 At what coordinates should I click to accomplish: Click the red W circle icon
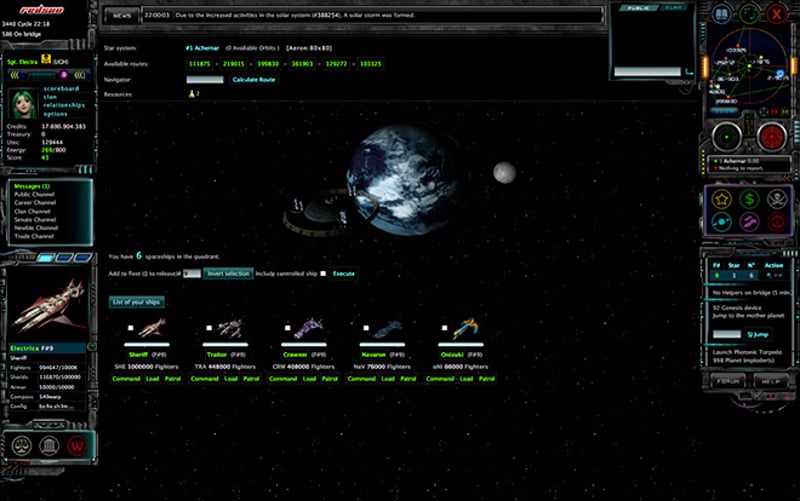click(77, 446)
